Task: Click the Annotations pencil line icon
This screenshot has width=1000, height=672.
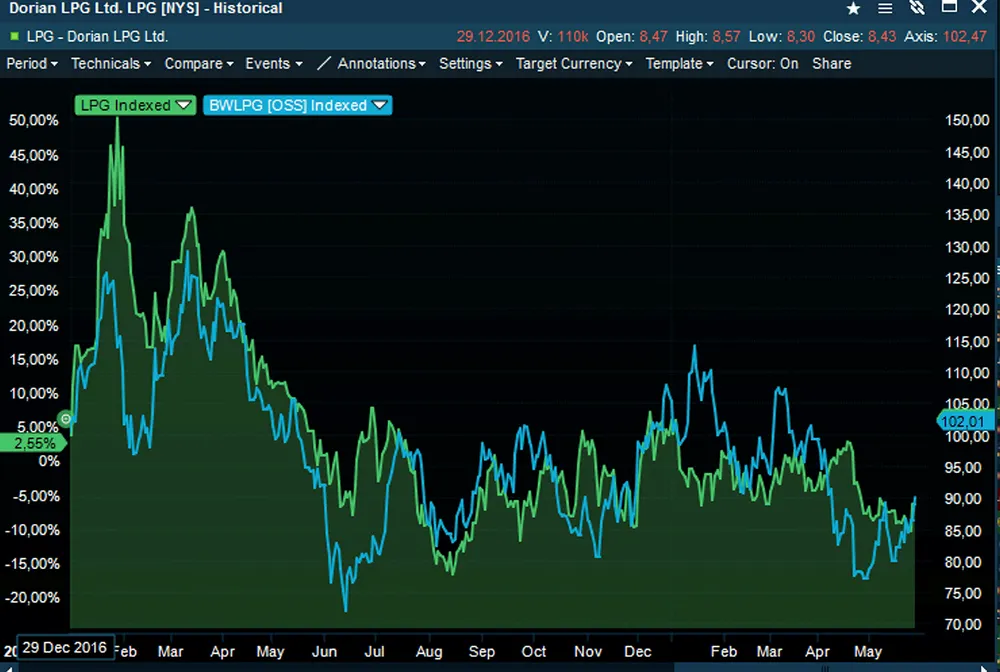Action: tap(323, 63)
